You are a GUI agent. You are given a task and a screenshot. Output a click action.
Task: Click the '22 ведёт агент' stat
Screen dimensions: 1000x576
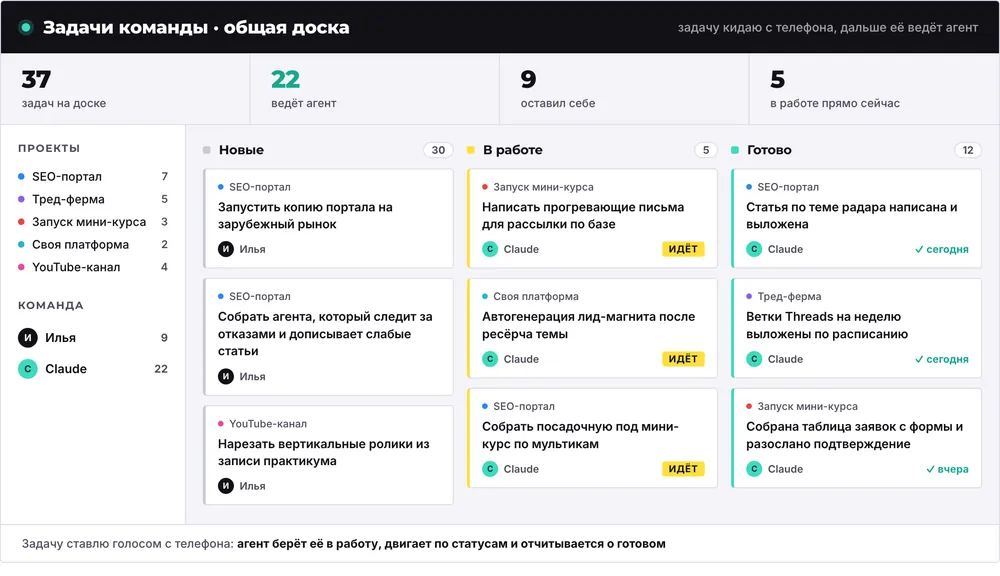tap(375, 89)
